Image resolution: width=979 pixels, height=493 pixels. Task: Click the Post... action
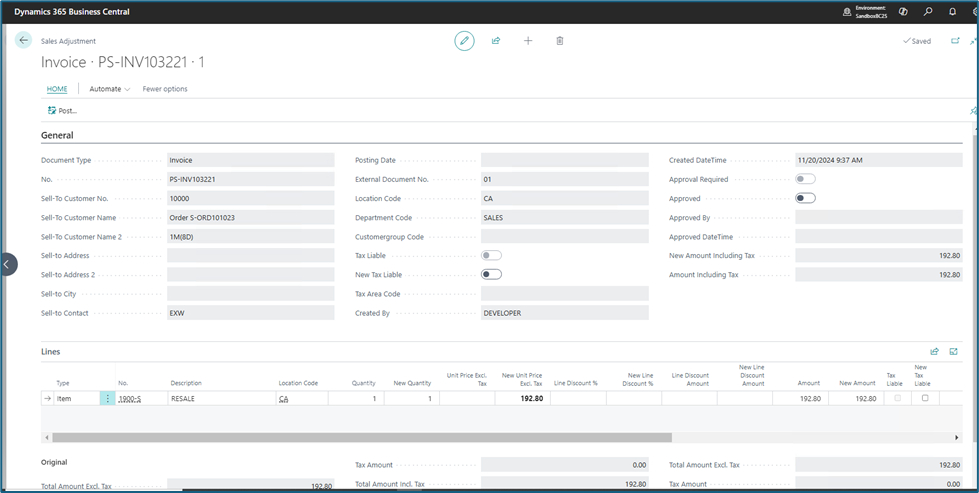click(62, 110)
